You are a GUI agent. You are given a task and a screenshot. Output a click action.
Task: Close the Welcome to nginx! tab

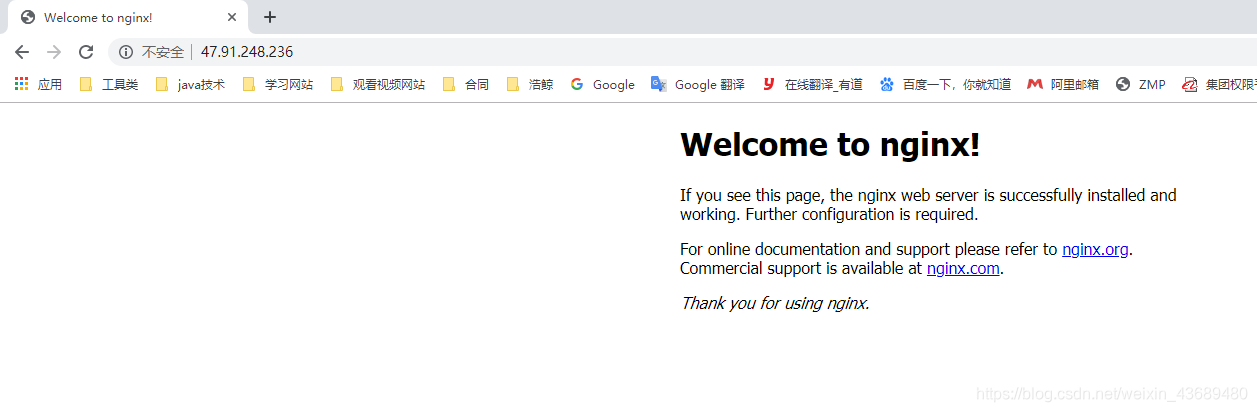click(232, 17)
